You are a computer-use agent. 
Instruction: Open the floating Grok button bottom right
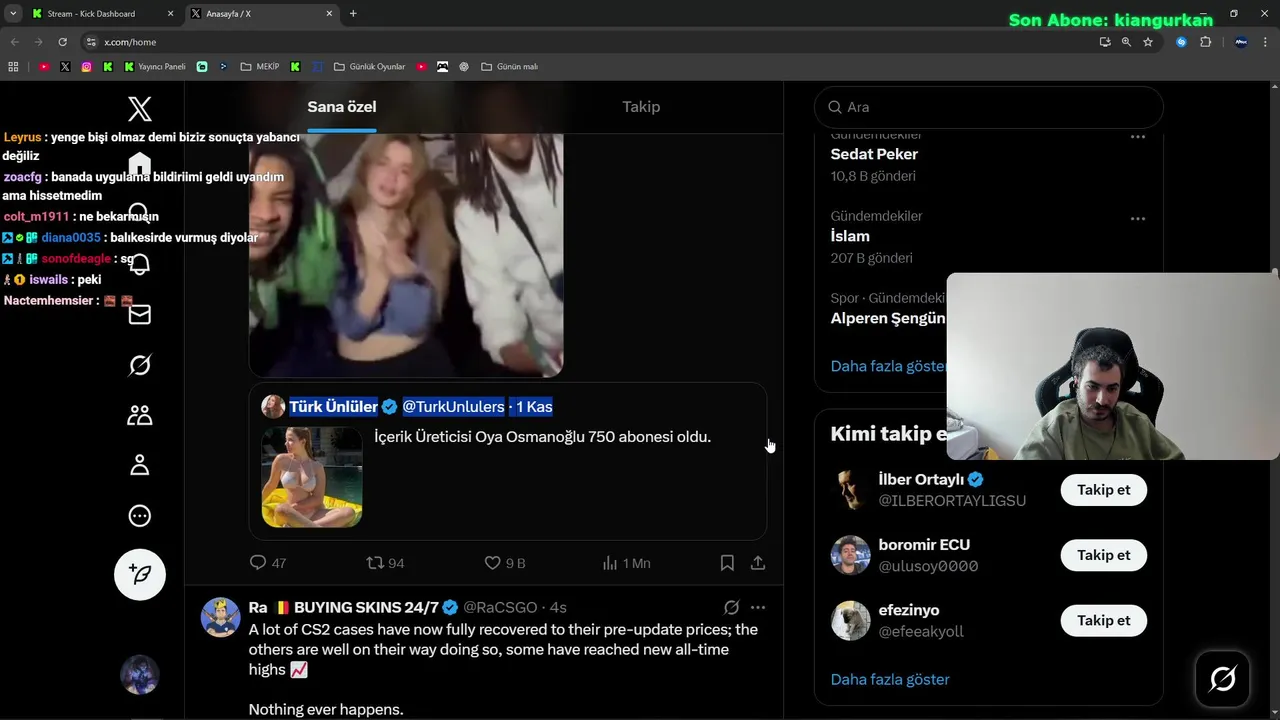tap(1222, 679)
